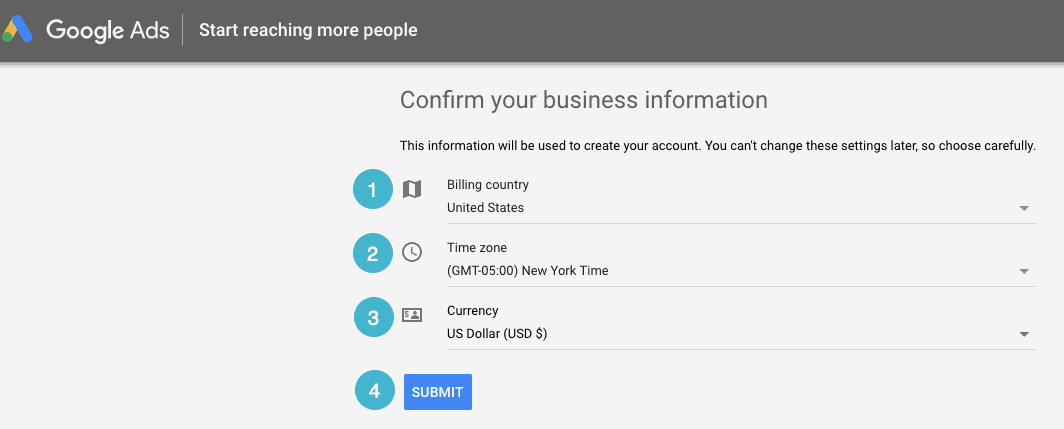Expand the Billing country dropdown arrow
The width and height of the screenshot is (1064, 429).
[1024, 208]
